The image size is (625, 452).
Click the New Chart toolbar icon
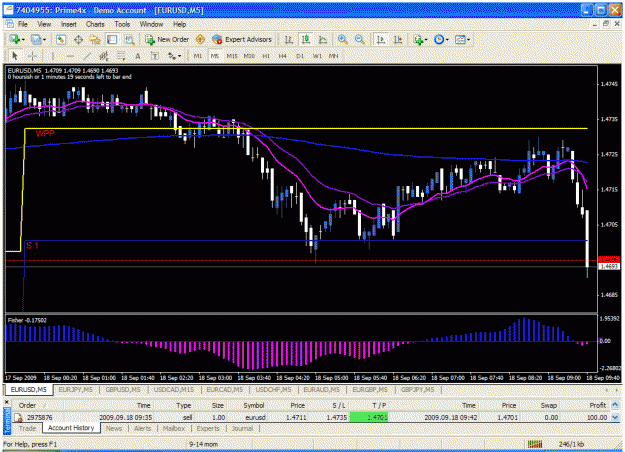(15, 39)
